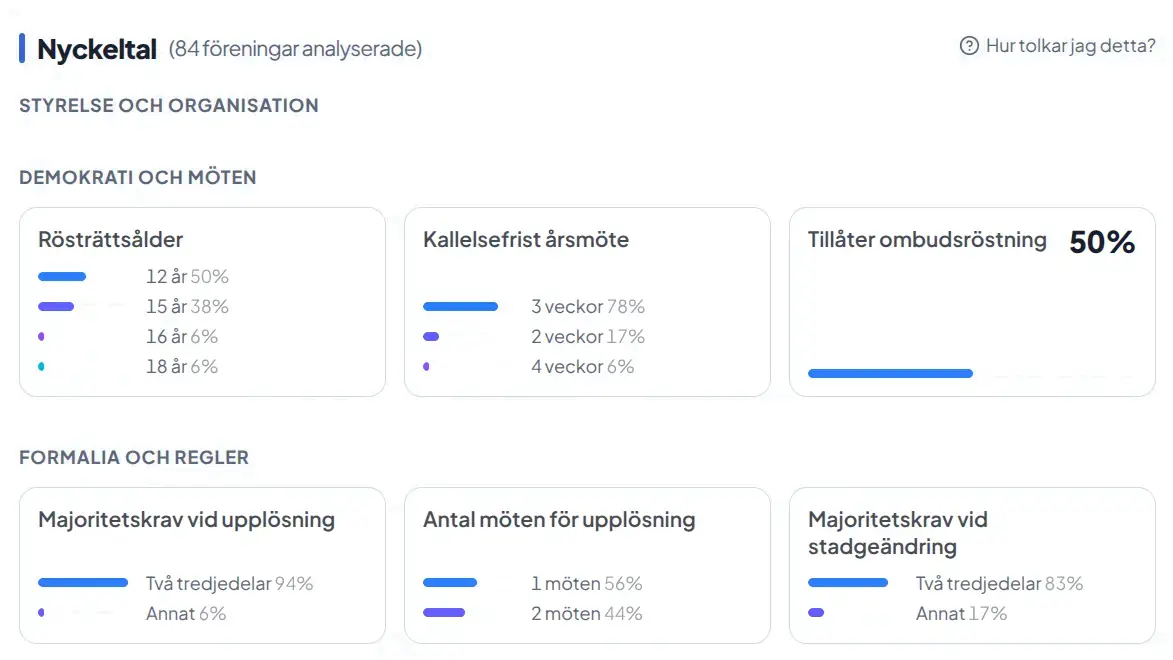Open Hur tolkar jag detta?
The height and width of the screenshot is (660, 1173).
pos(1068,45)
